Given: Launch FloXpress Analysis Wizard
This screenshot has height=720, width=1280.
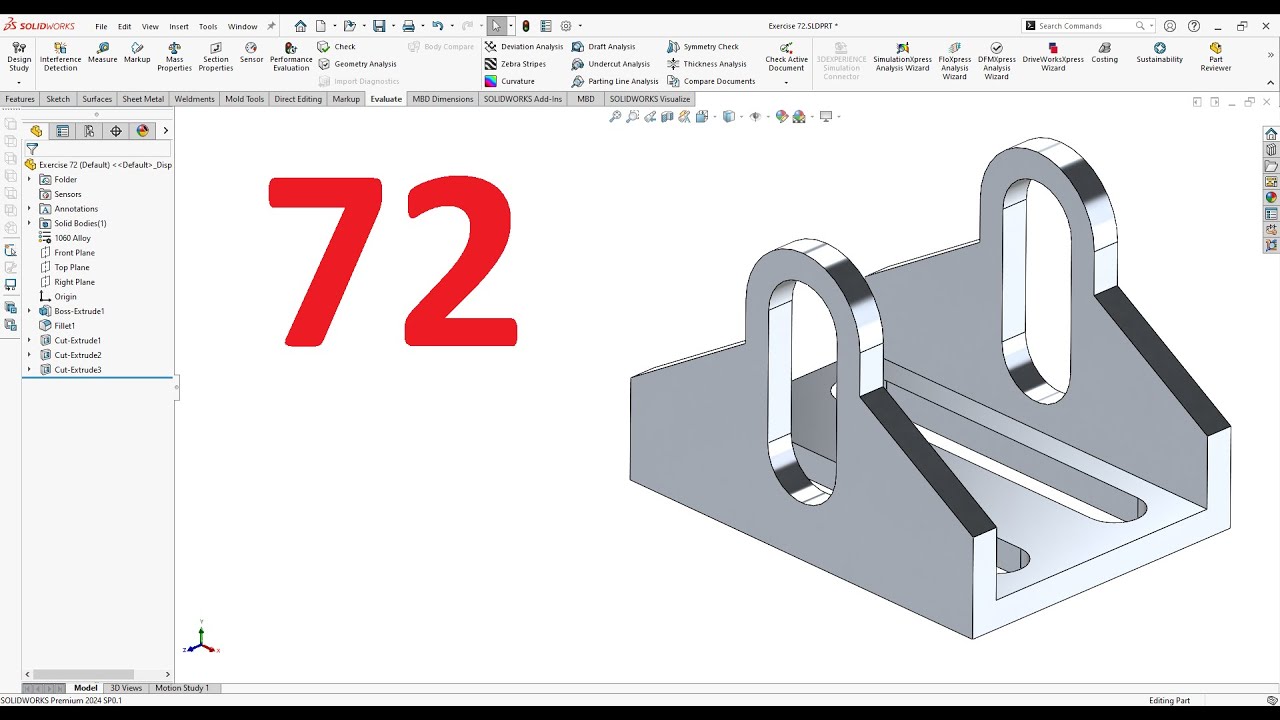Looking at the screenshot, I should tap(955, 61).
